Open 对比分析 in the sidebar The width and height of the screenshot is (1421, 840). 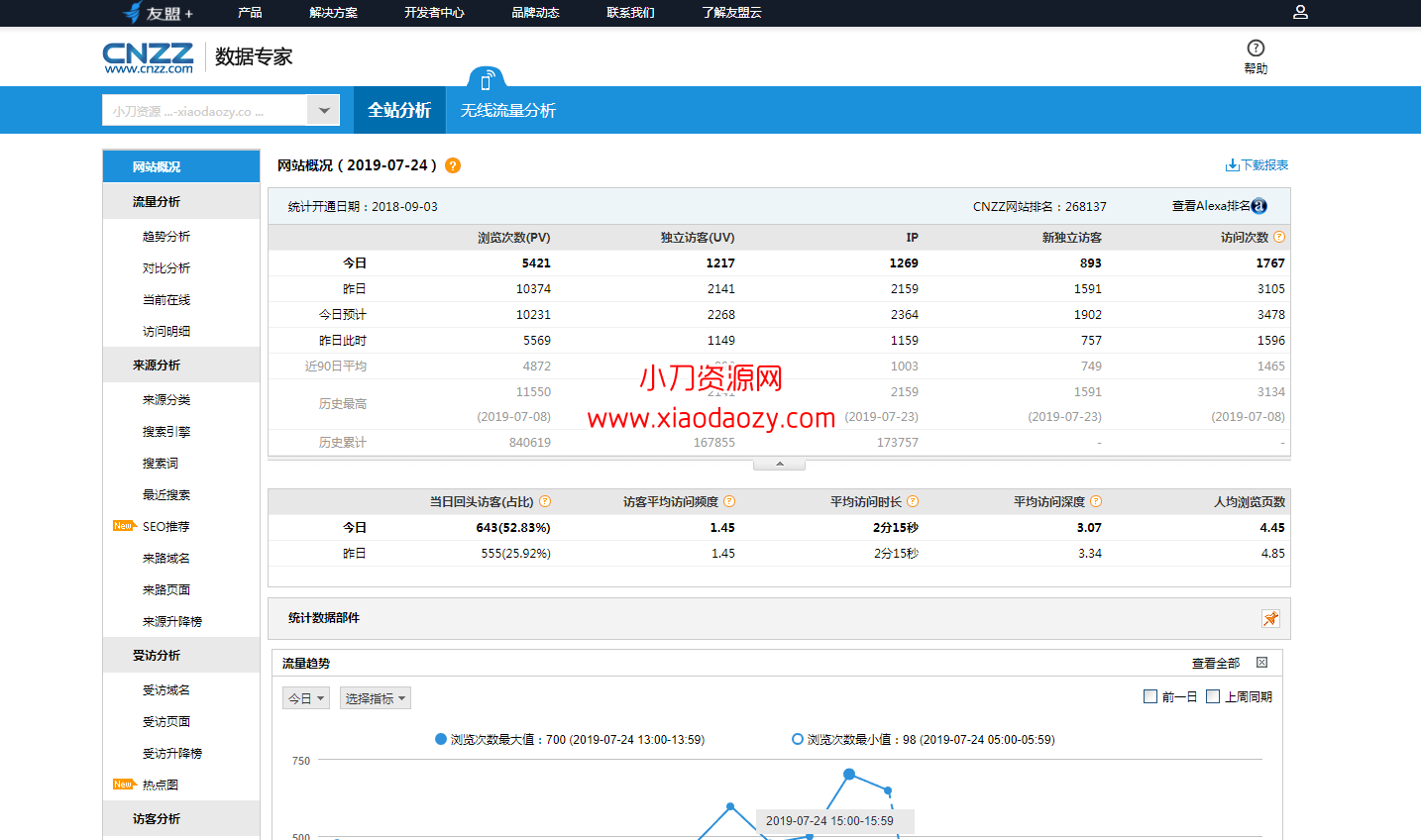tap(166, 268)
